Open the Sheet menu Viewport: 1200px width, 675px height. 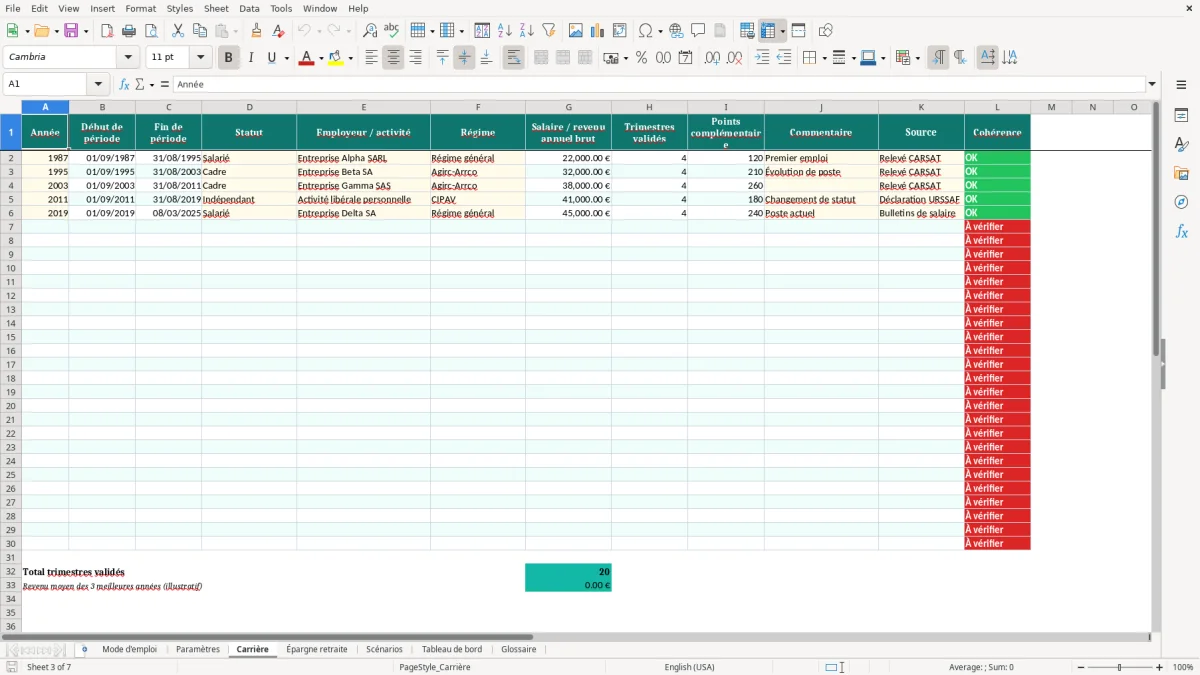pyautogui.click(x=216, y=8)
